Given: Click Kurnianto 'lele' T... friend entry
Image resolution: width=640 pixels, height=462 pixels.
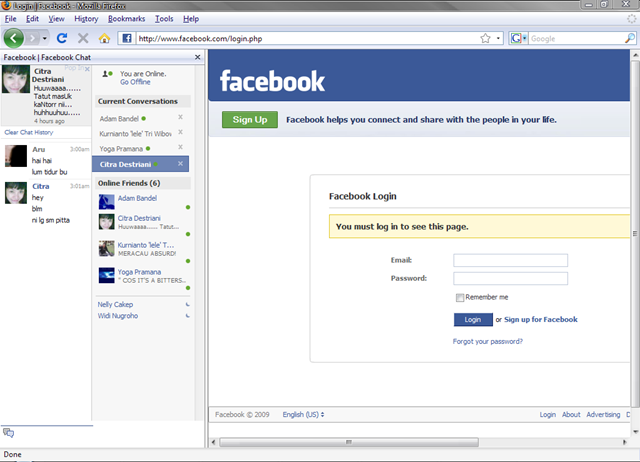Looking at the screenshot, I should point(146,245).
